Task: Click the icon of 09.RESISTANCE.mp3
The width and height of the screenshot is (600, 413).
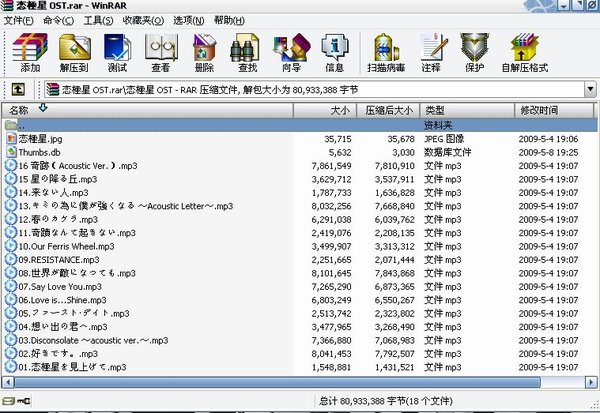Action: click(x=11, y=259)
